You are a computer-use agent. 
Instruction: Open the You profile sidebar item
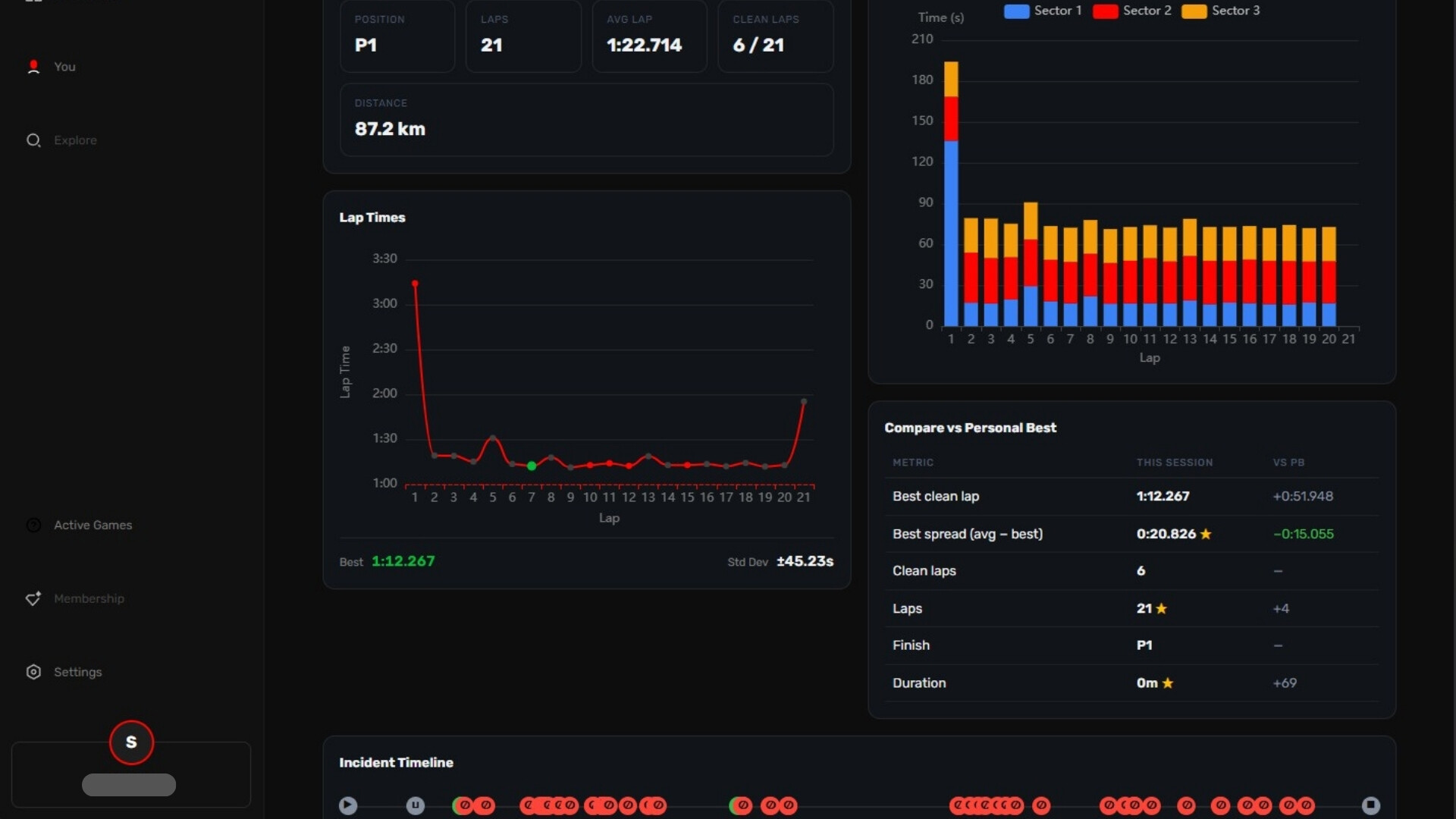(x=64, y=67)
